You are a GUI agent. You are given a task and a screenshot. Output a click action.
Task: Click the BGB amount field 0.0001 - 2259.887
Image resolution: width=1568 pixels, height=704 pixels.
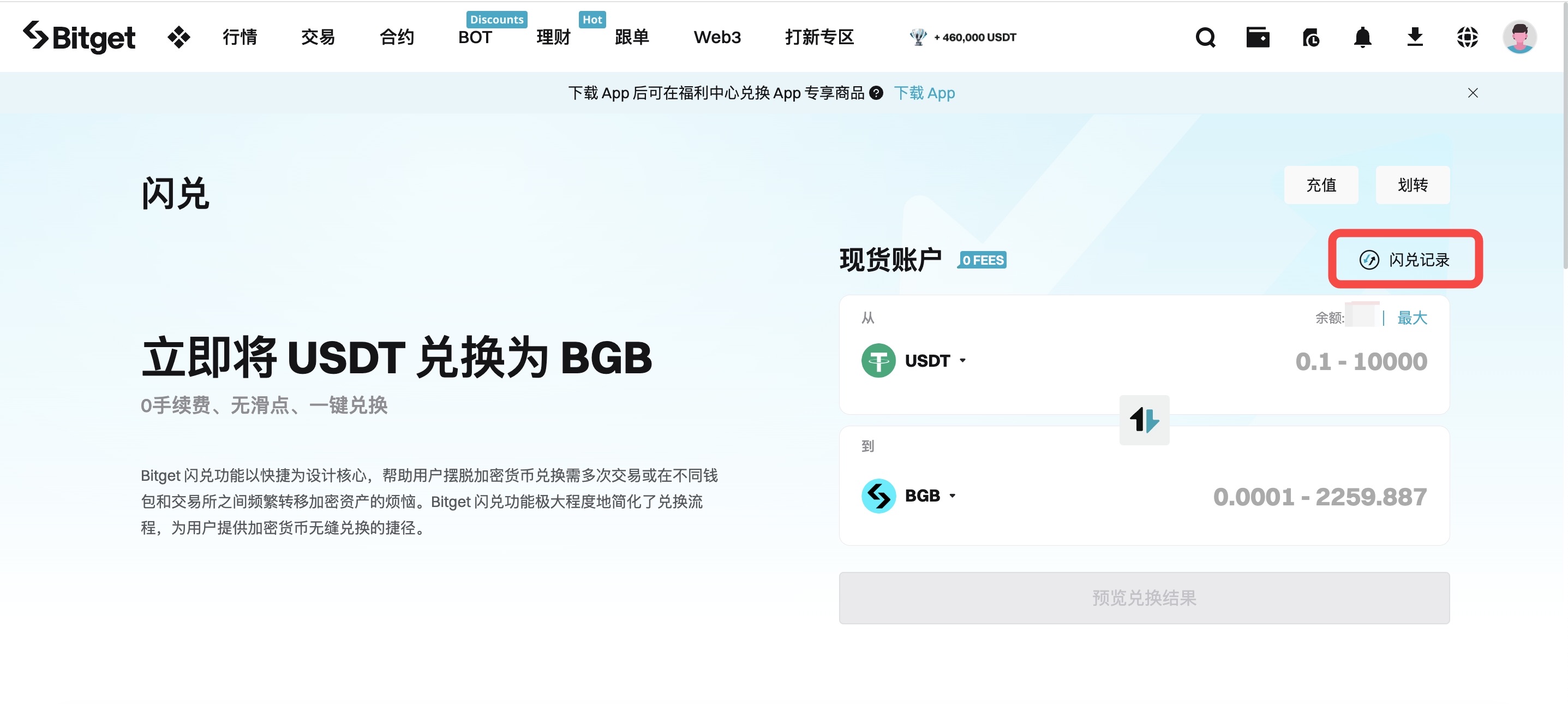tap(1320, 496)
